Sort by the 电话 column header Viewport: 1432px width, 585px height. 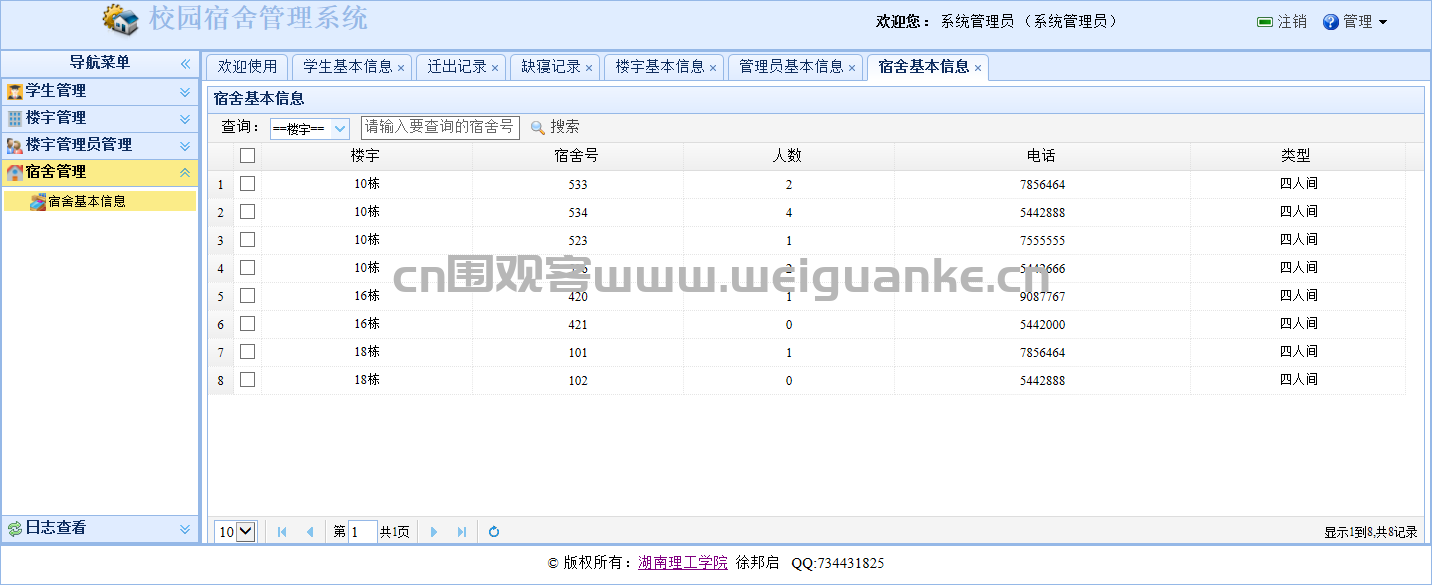[x=1041, y=156]
